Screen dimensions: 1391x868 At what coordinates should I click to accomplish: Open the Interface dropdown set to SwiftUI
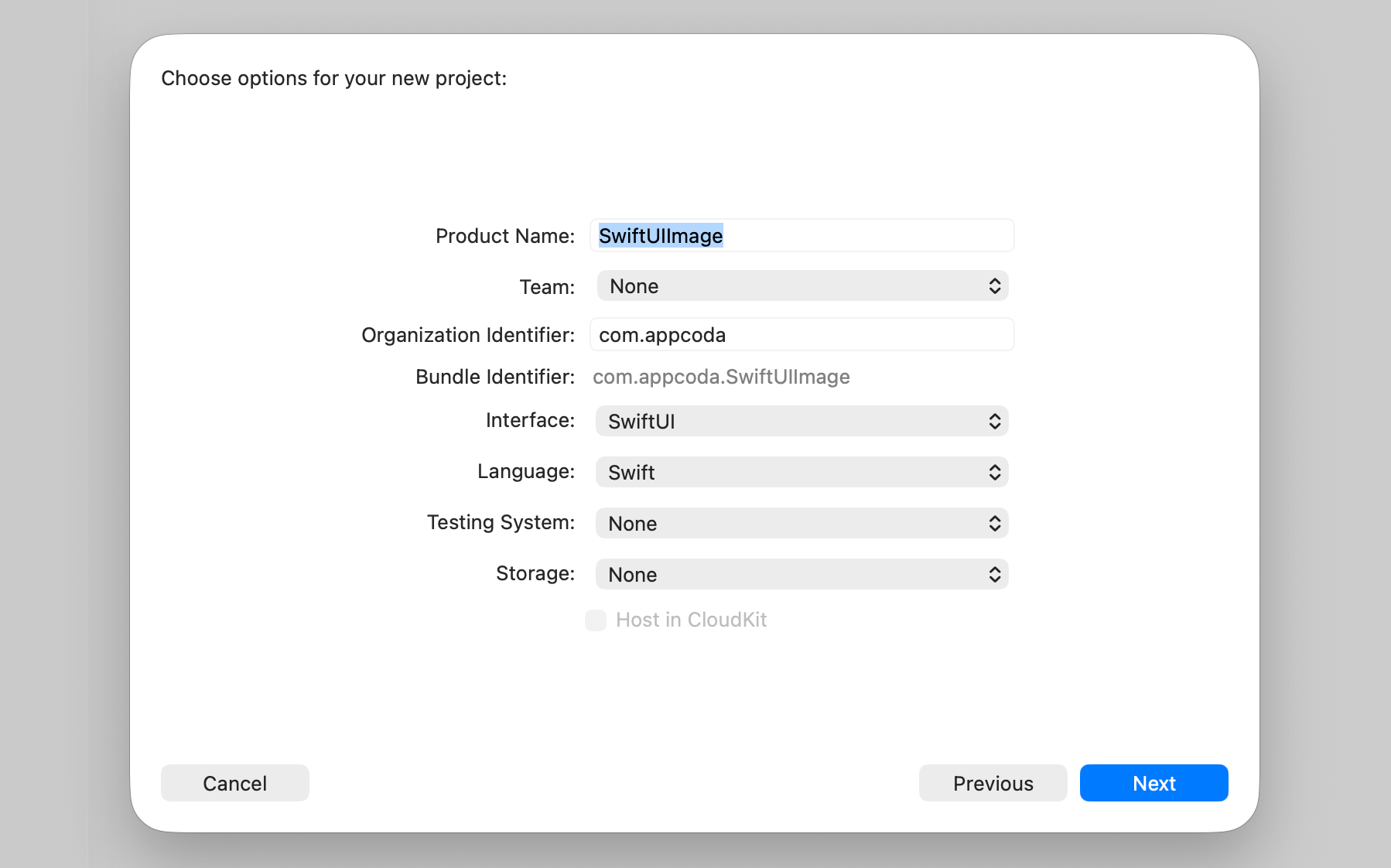(801, 421)
